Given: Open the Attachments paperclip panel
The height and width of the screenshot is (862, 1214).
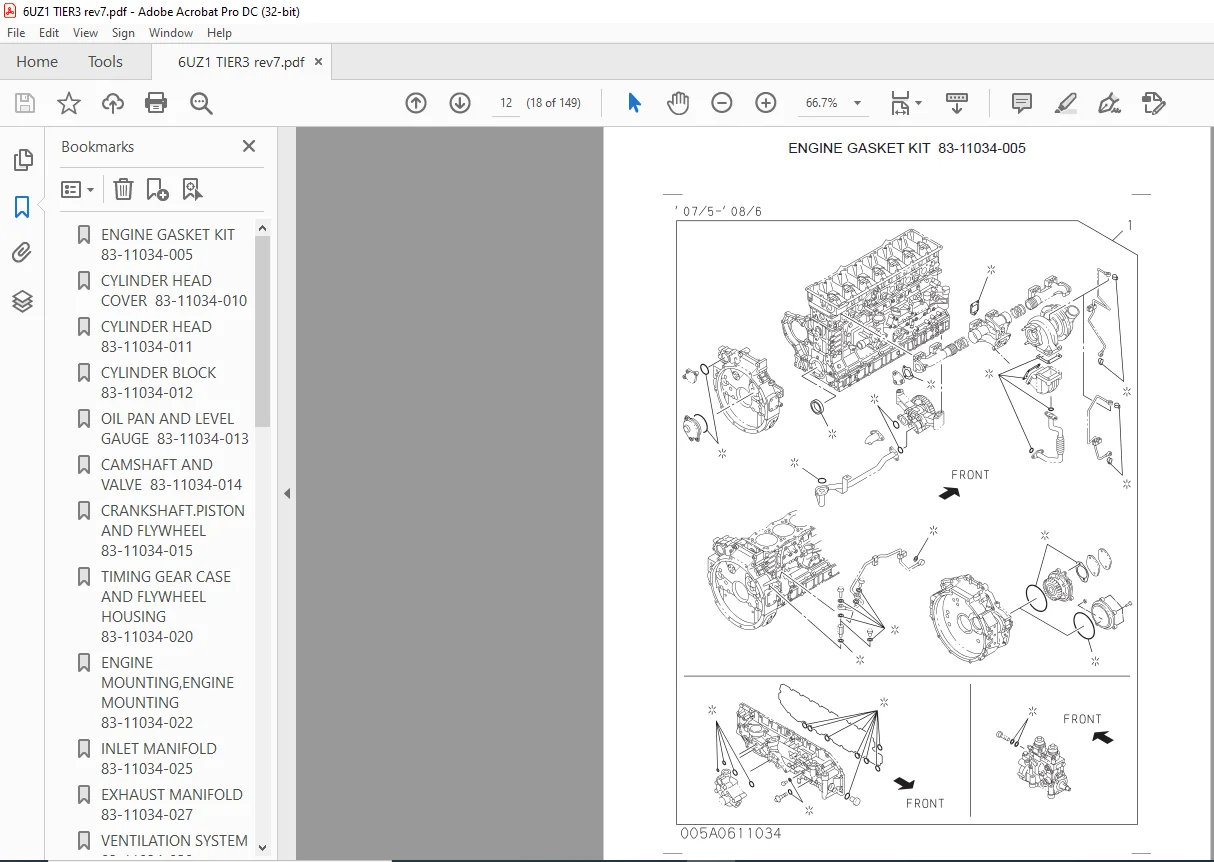Looking at the screenshot, I should tap(22, 254).
